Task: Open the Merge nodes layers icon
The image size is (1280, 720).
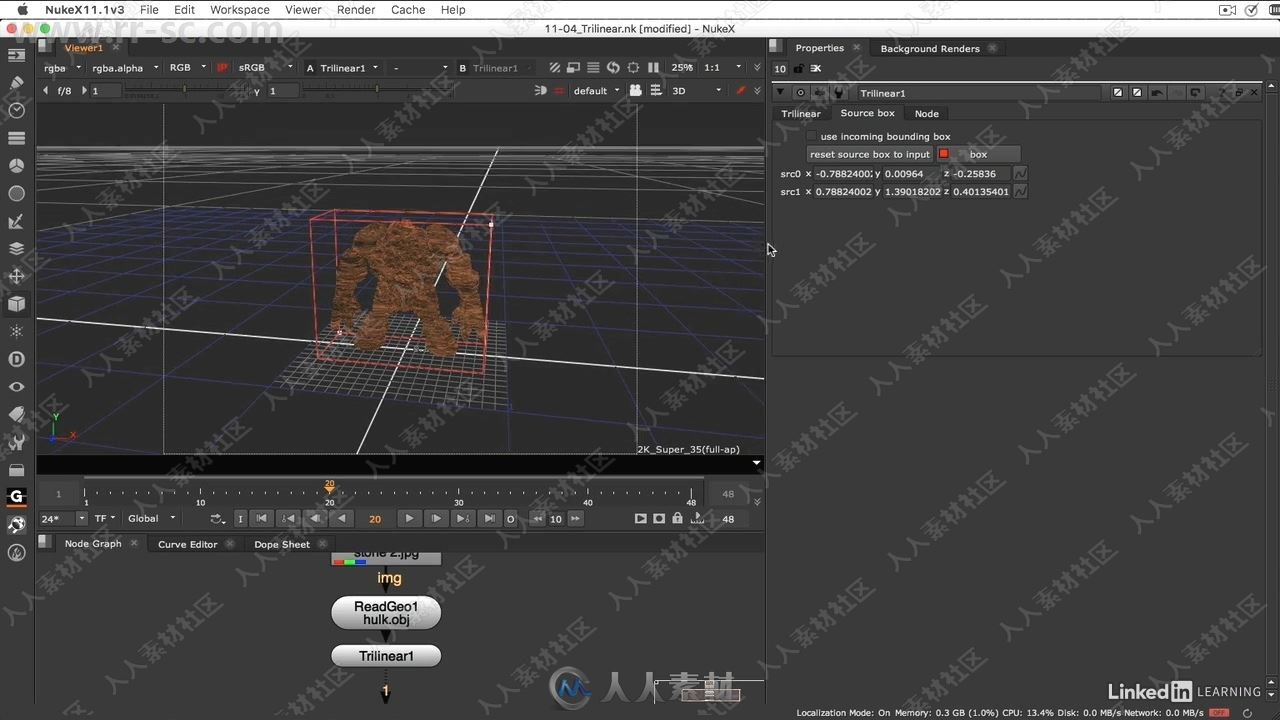Action: click(x=16, y=248)
